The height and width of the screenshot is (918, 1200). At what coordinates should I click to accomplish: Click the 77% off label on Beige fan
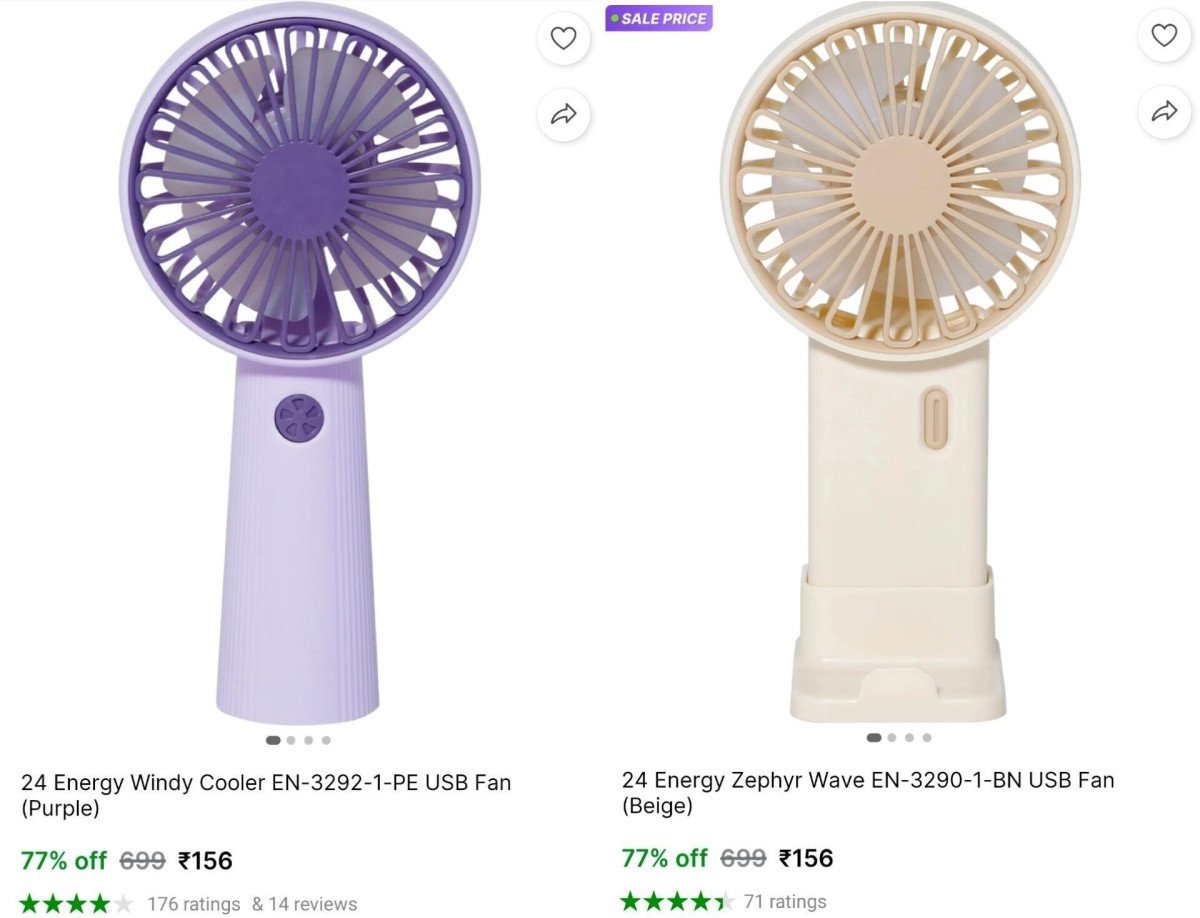tap(664, 859)
